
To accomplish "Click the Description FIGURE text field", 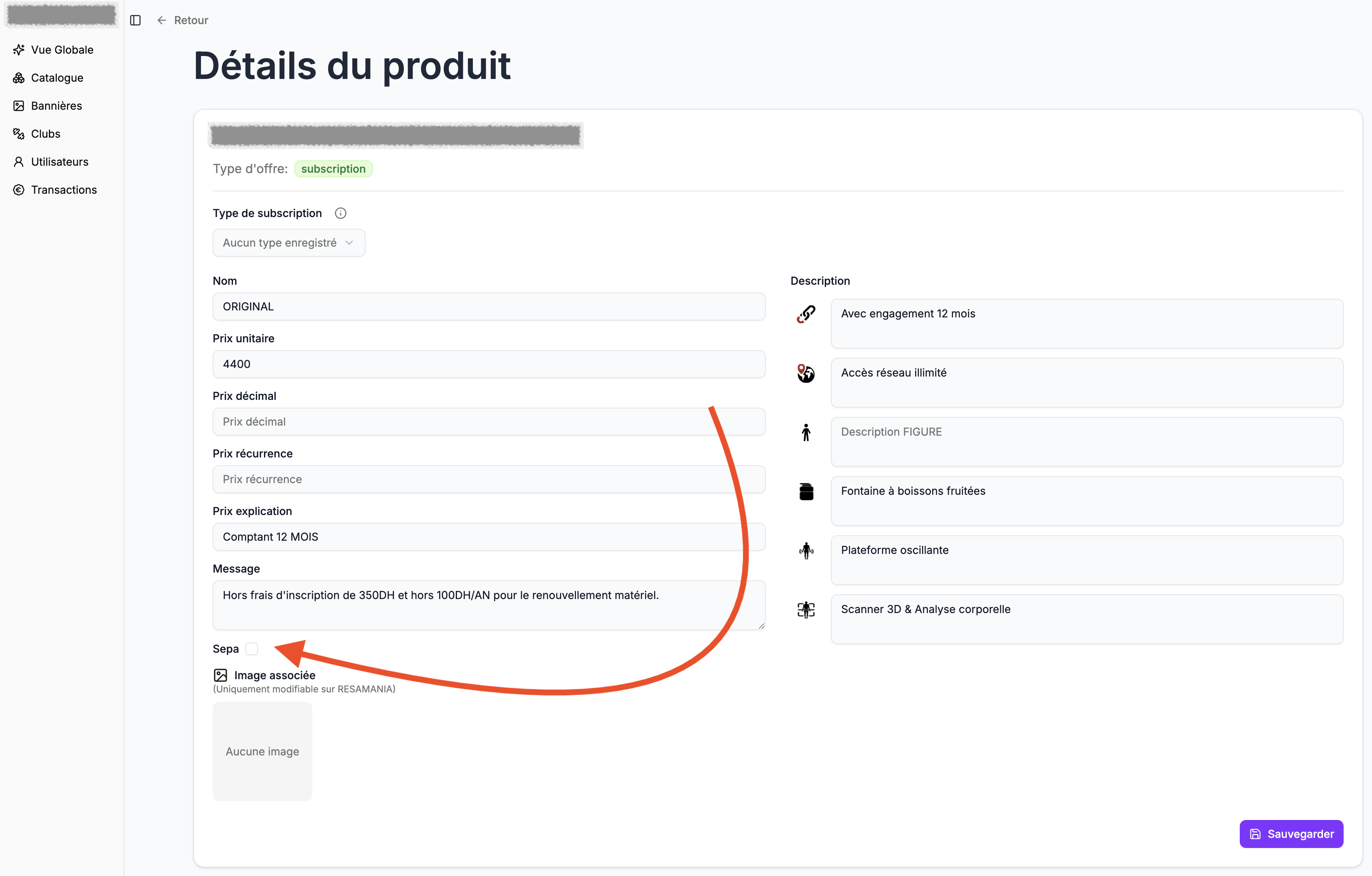I will pos(1086,442).
